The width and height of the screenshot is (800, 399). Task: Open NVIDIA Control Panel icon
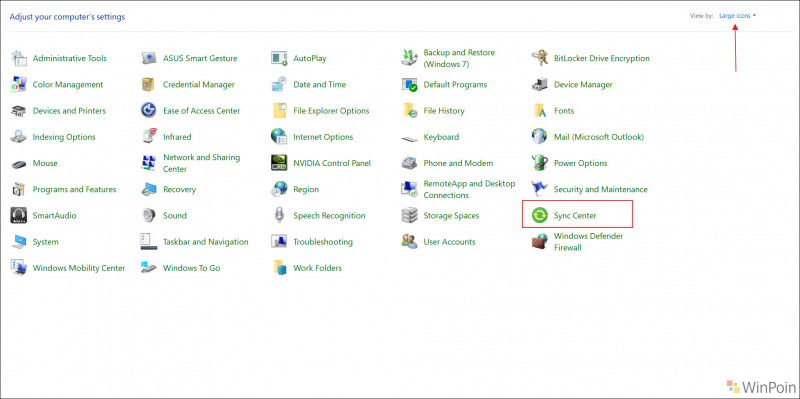(x=279, y=163)
